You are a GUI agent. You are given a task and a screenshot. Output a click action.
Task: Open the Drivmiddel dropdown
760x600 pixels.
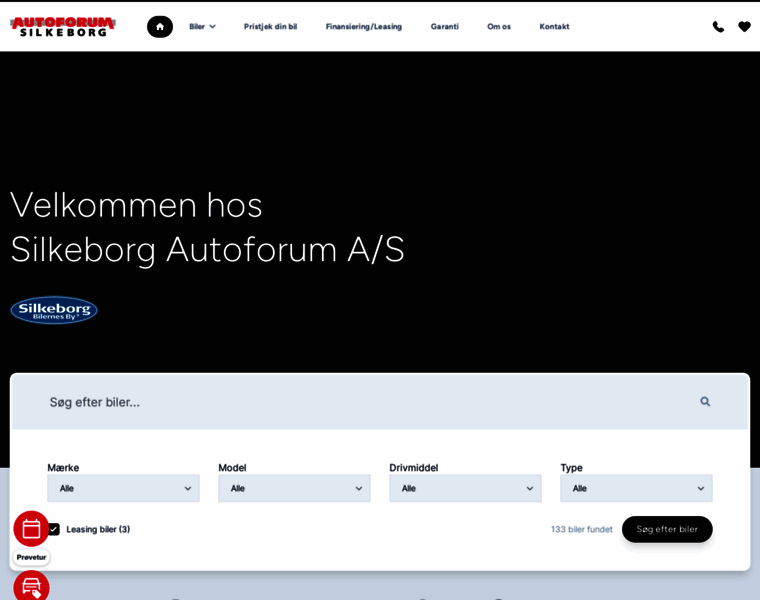(465, 488)
